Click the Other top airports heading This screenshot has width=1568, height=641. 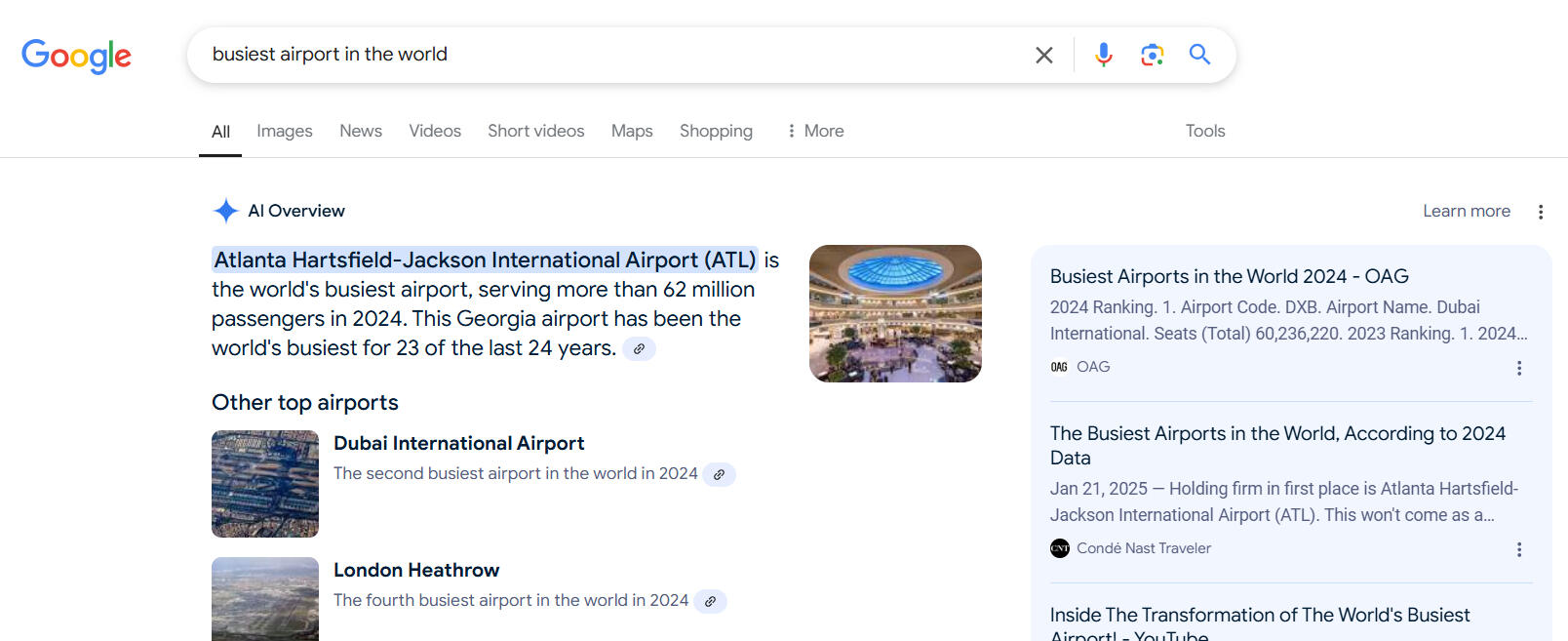[x=305, y=402]
